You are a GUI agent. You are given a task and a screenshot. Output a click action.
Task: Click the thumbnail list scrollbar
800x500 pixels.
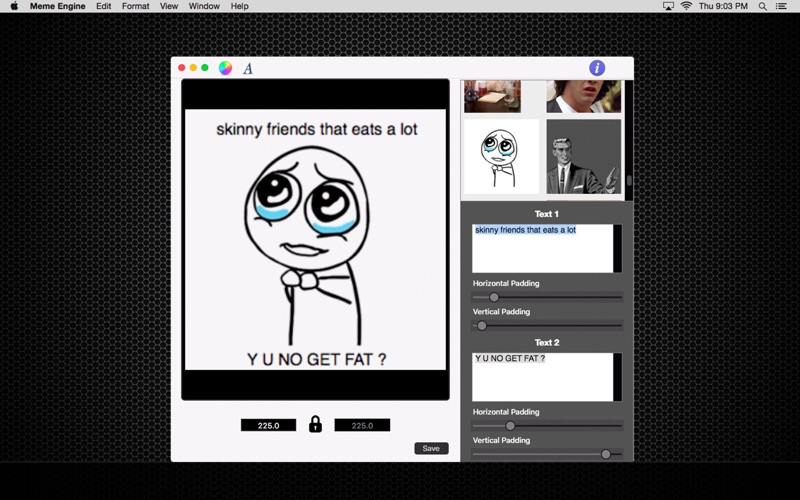(x=629, y=140)
